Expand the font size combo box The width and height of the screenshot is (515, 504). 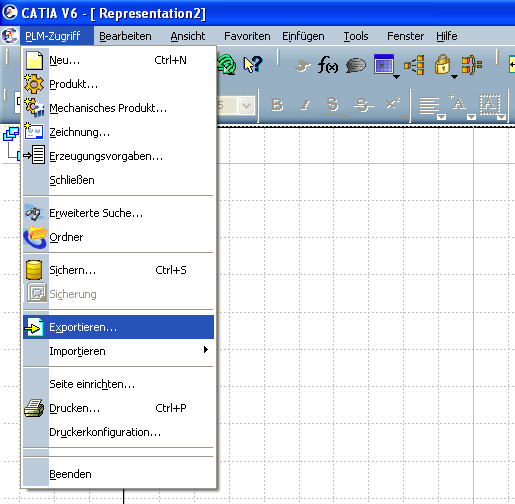pyautogui.click(x=247, y=106)
